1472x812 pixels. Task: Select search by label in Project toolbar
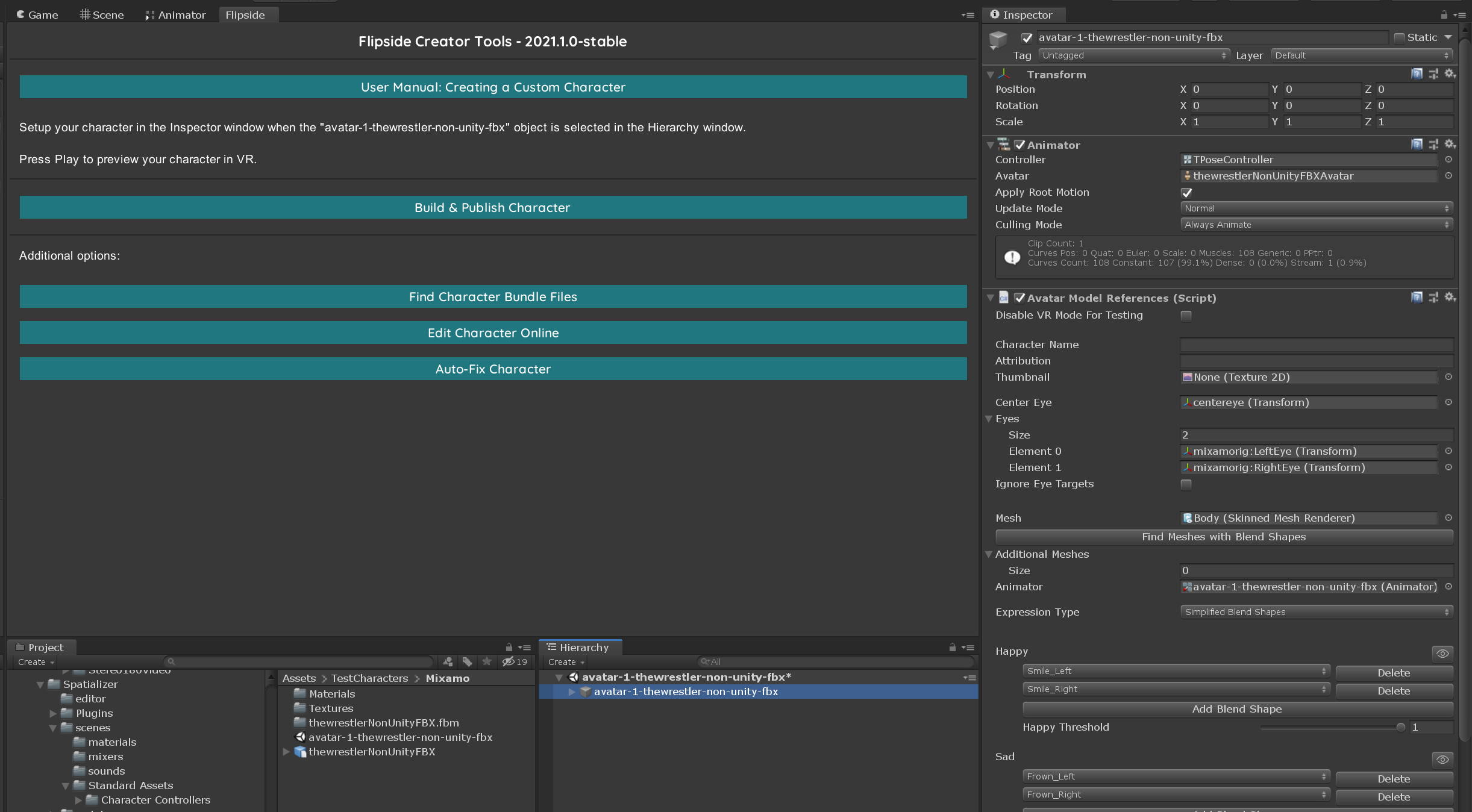468,661
